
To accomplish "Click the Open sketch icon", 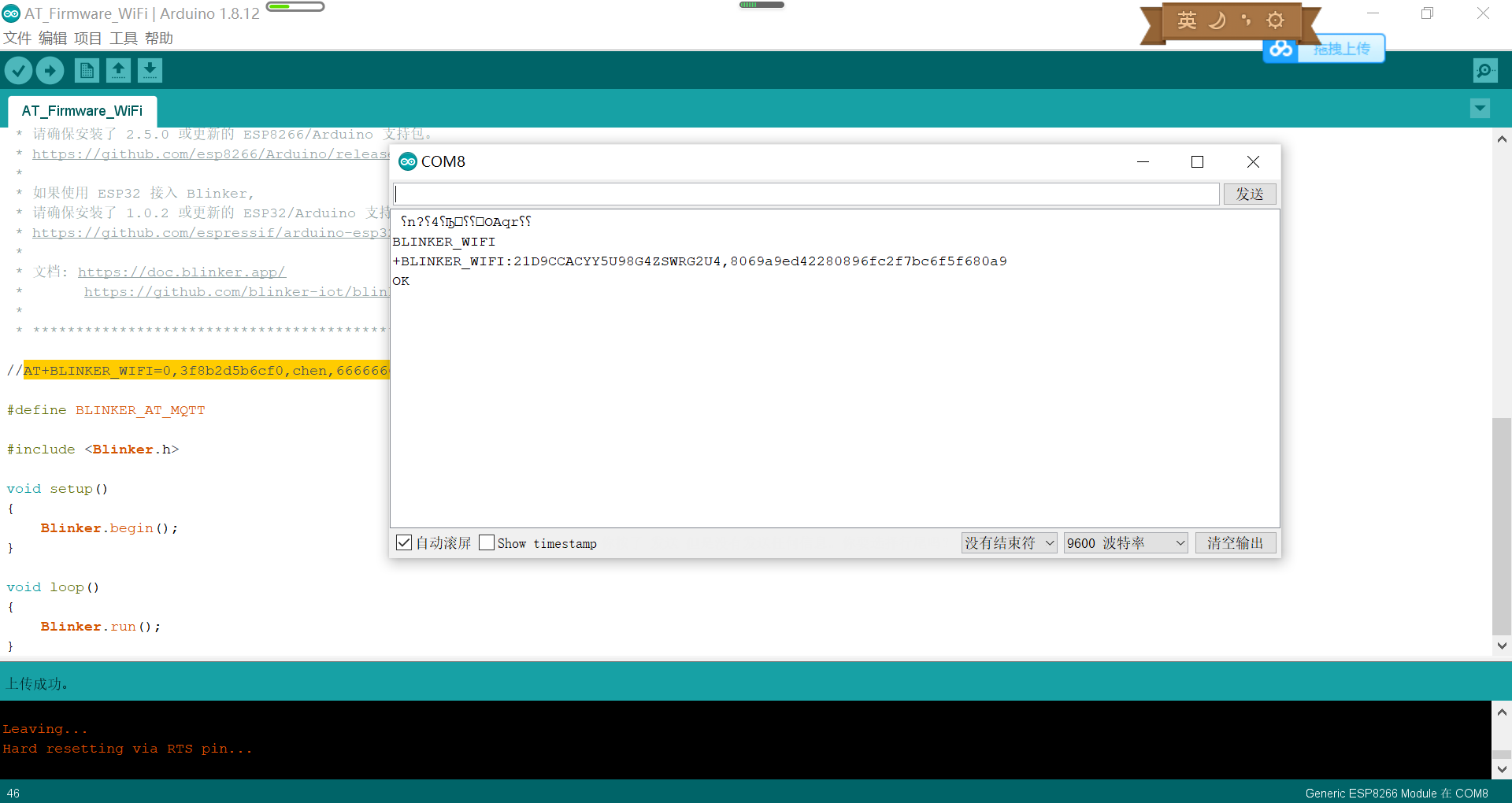I will pyautogui.click(x=118, y=70).
